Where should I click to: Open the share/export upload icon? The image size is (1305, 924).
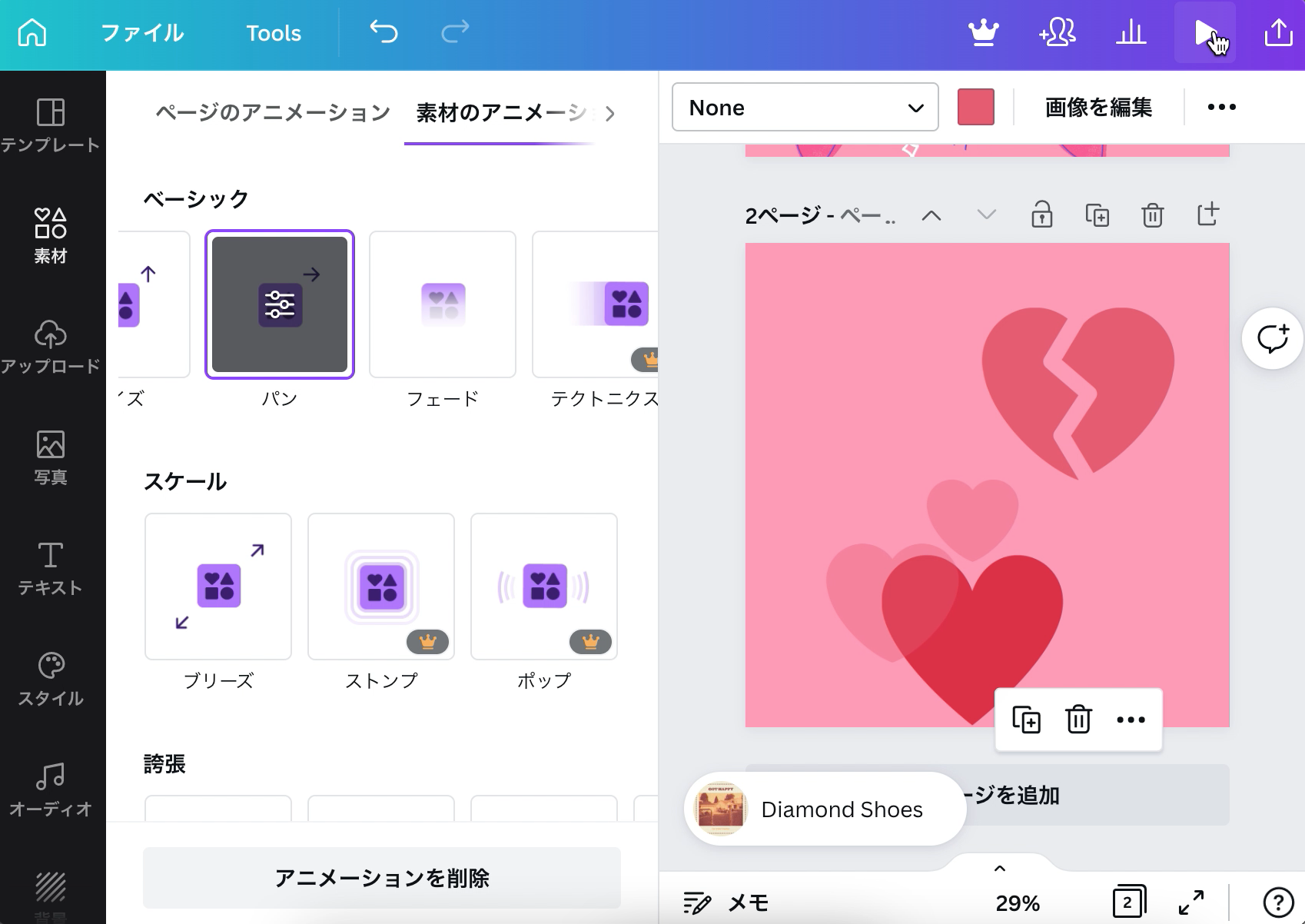[x=1278, y=32]
